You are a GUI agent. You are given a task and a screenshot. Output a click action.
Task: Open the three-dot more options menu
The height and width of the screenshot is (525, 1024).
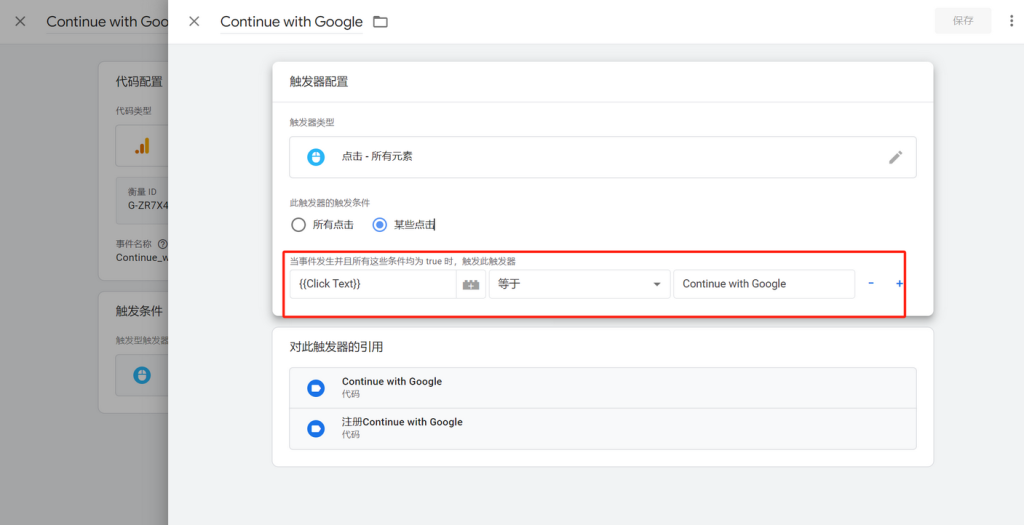pos(1012,21)
